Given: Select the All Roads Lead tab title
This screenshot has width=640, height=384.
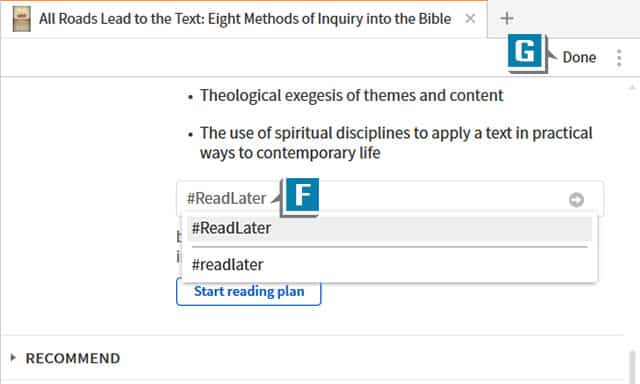Looking at the screenshot, I should [245, 19].
